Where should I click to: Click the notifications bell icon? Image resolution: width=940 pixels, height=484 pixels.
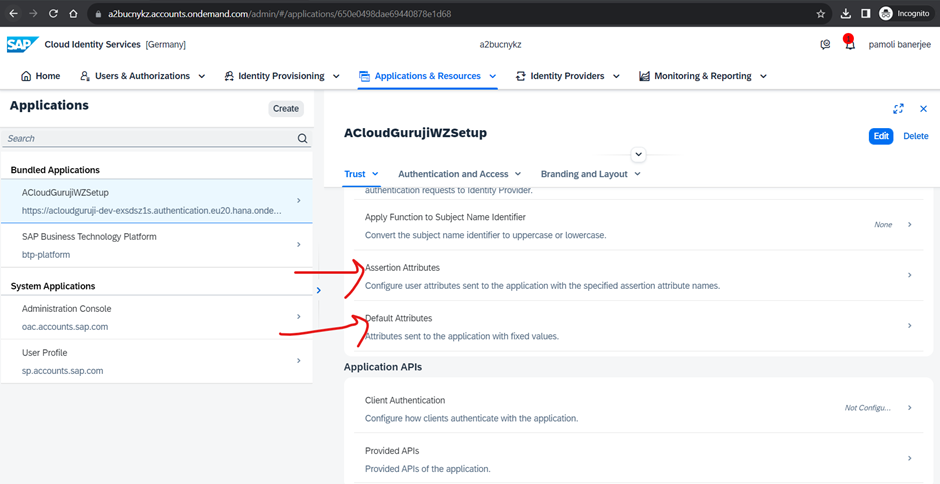(x=849, y=45)
